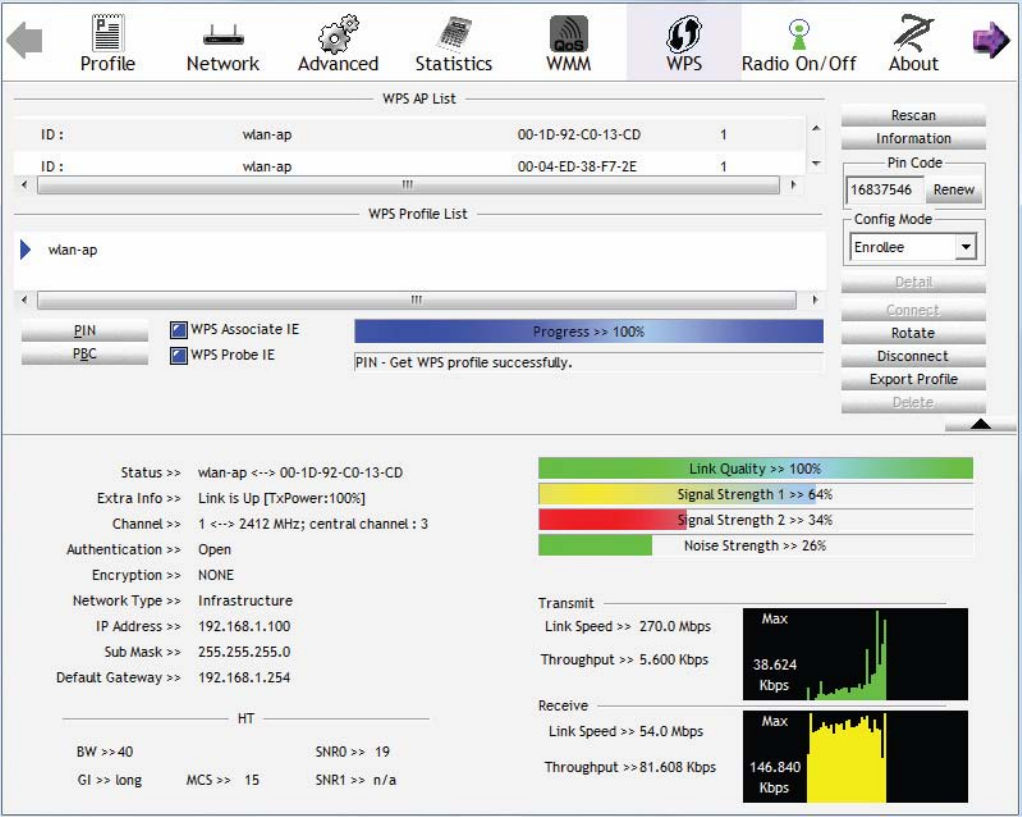Screen dimensions: 1022x817
Task: Open the Advanced gear settings icon
Action: 338,34
